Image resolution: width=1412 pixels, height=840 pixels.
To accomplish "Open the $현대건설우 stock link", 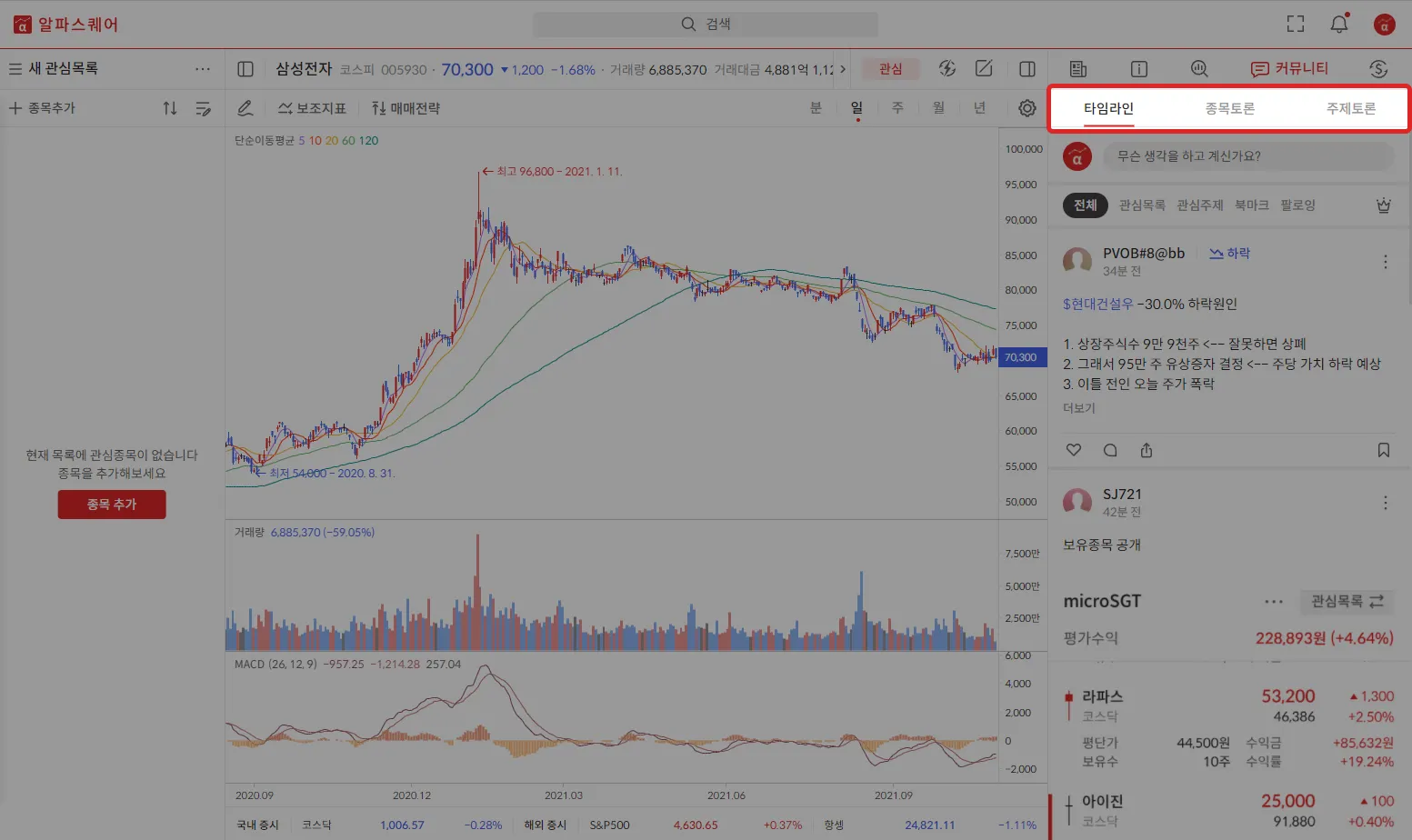I will [x=1099, y=305].
